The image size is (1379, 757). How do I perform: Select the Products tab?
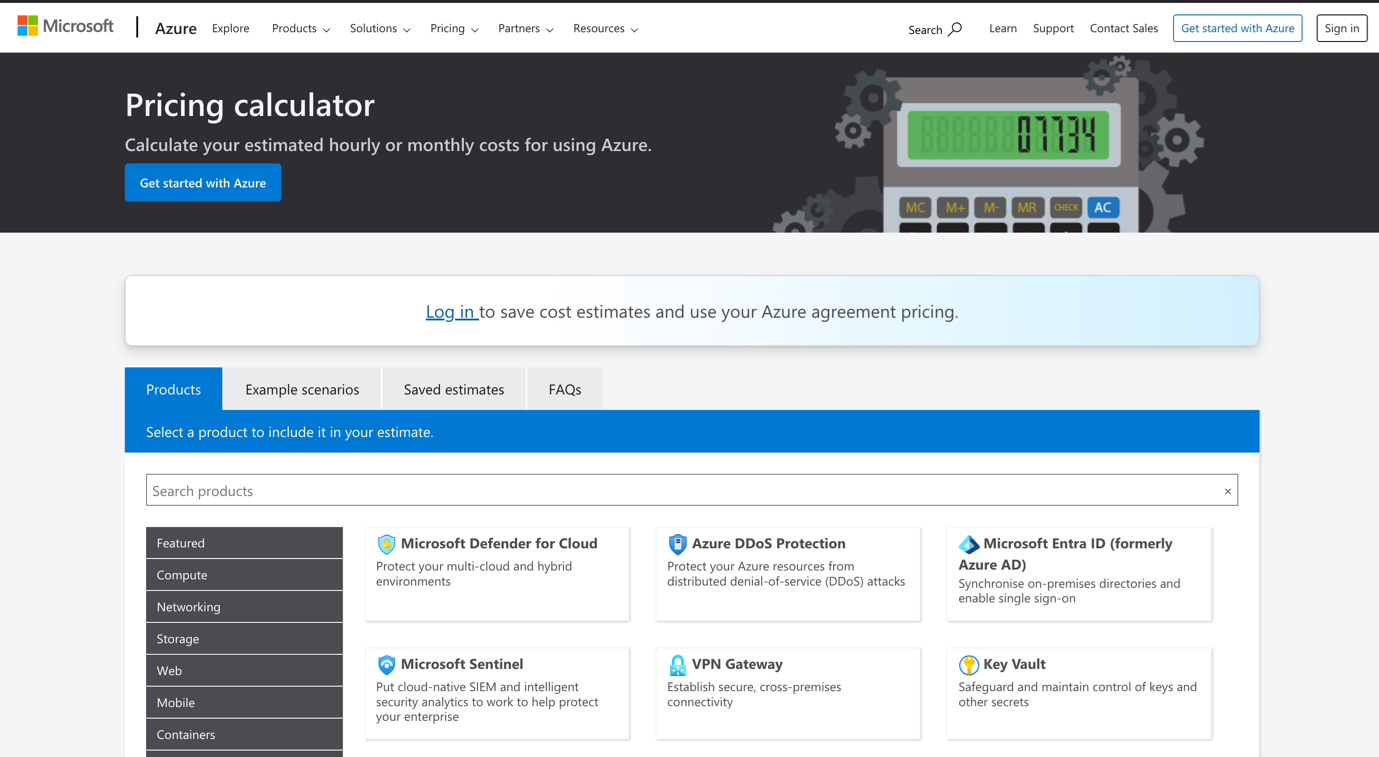tap(174, 389)
